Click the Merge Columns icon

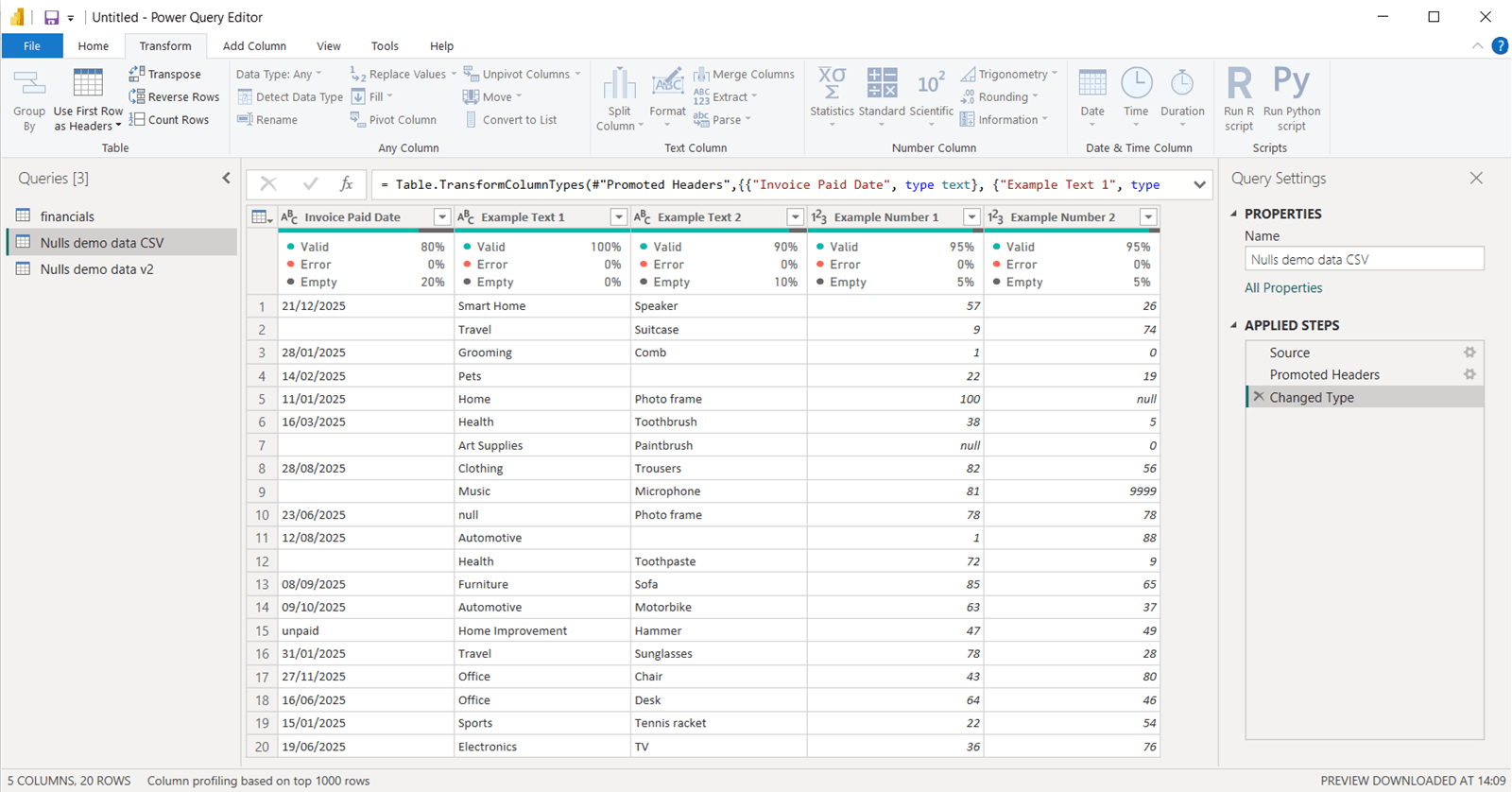(x=701, y=74)
